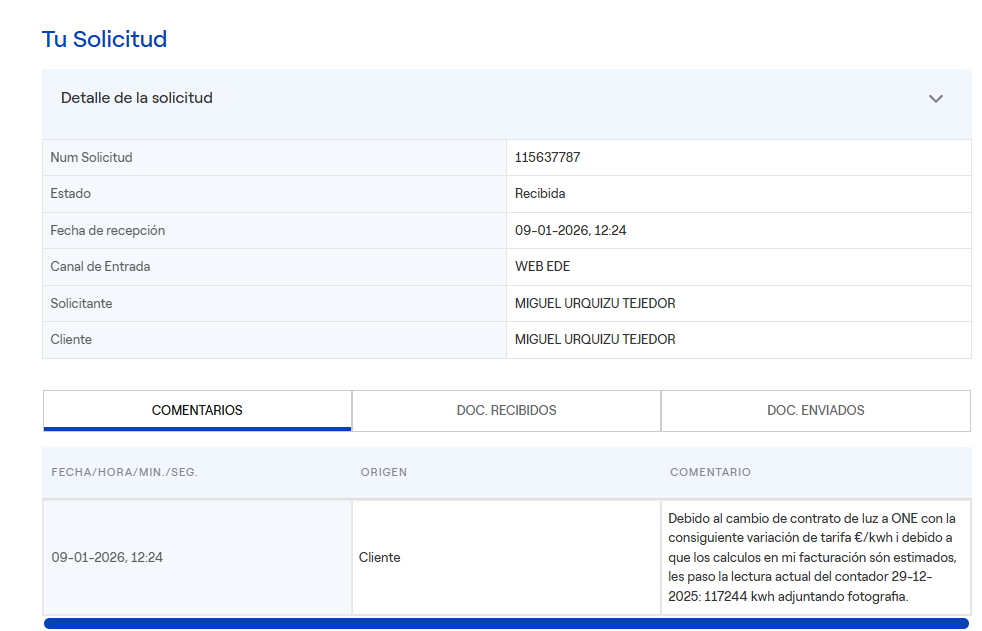982x631 pixels.
Task: Click the FECHA/HORA/MIN./SEG. column header
Action: (x=124, y=472)
